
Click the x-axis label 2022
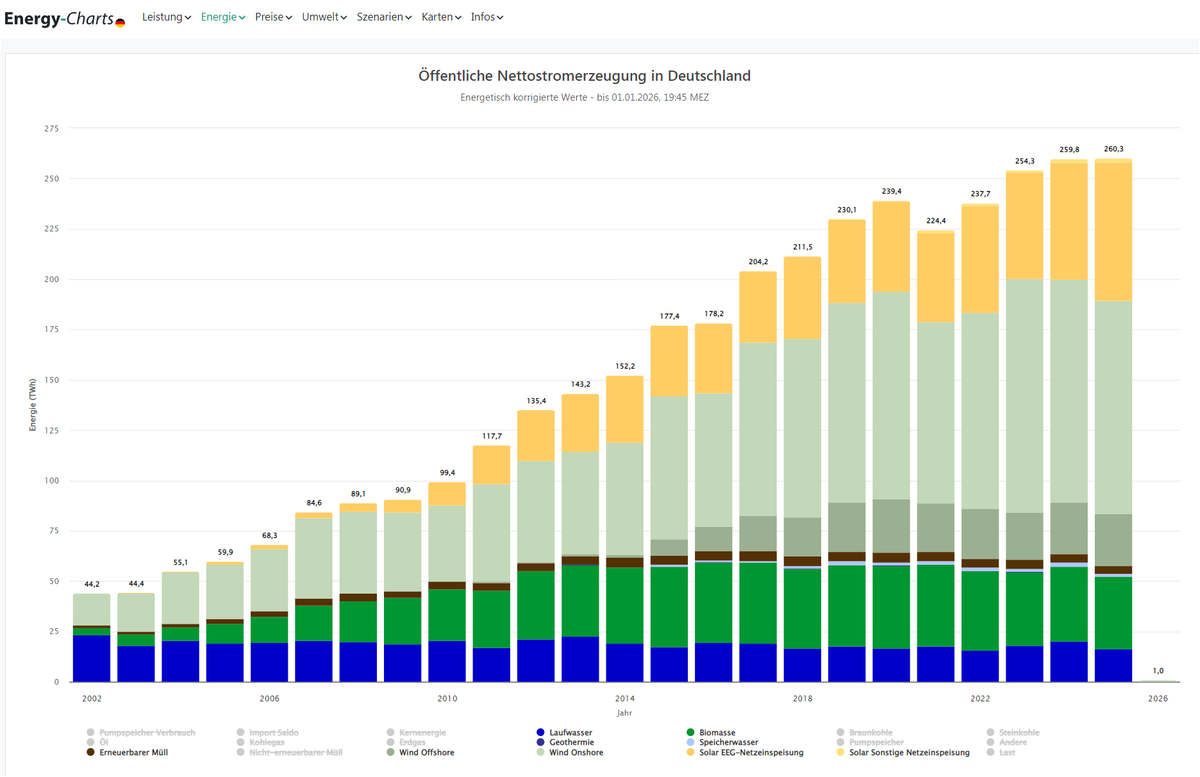coord(980,698)
